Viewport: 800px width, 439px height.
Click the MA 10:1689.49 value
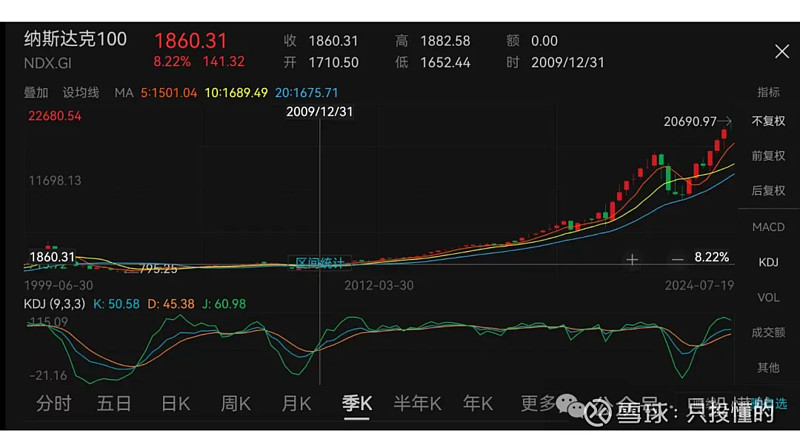(x=236, y=93)
